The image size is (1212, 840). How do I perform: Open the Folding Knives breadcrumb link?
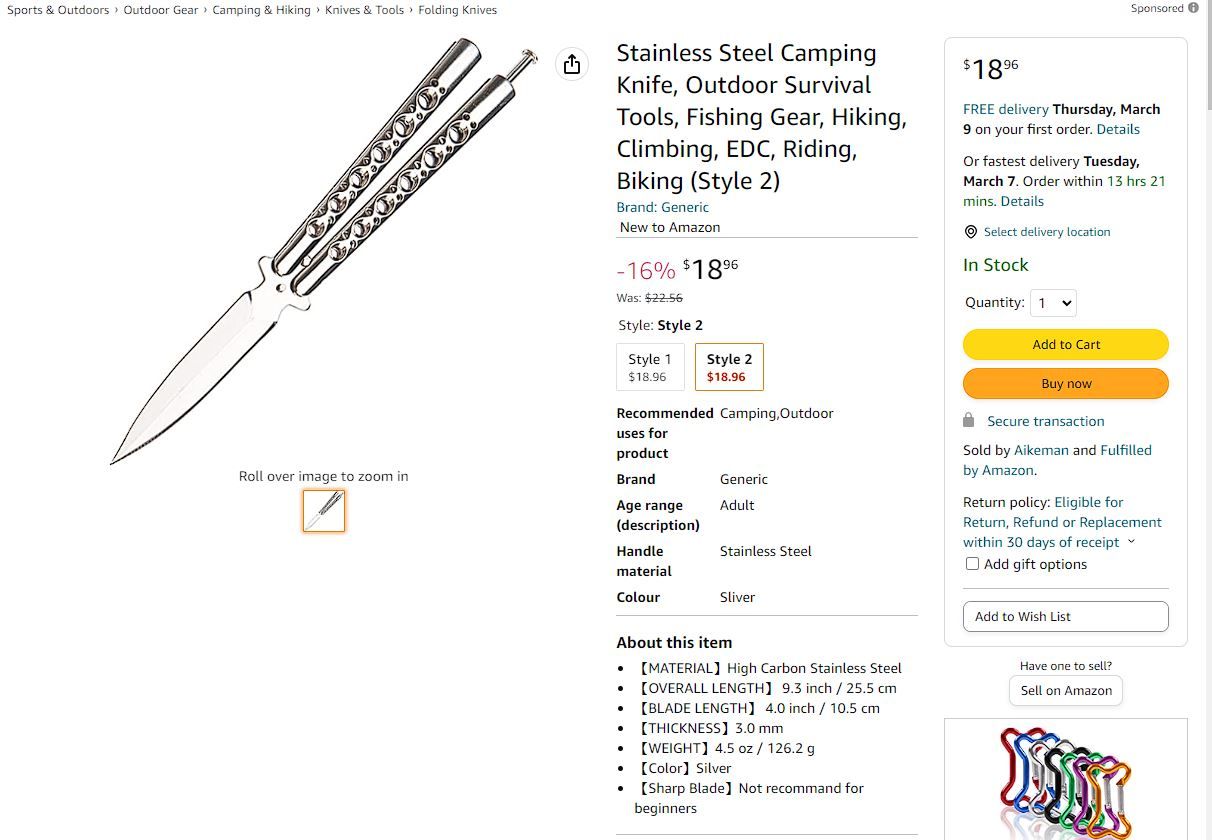click(x=457, y=9)
